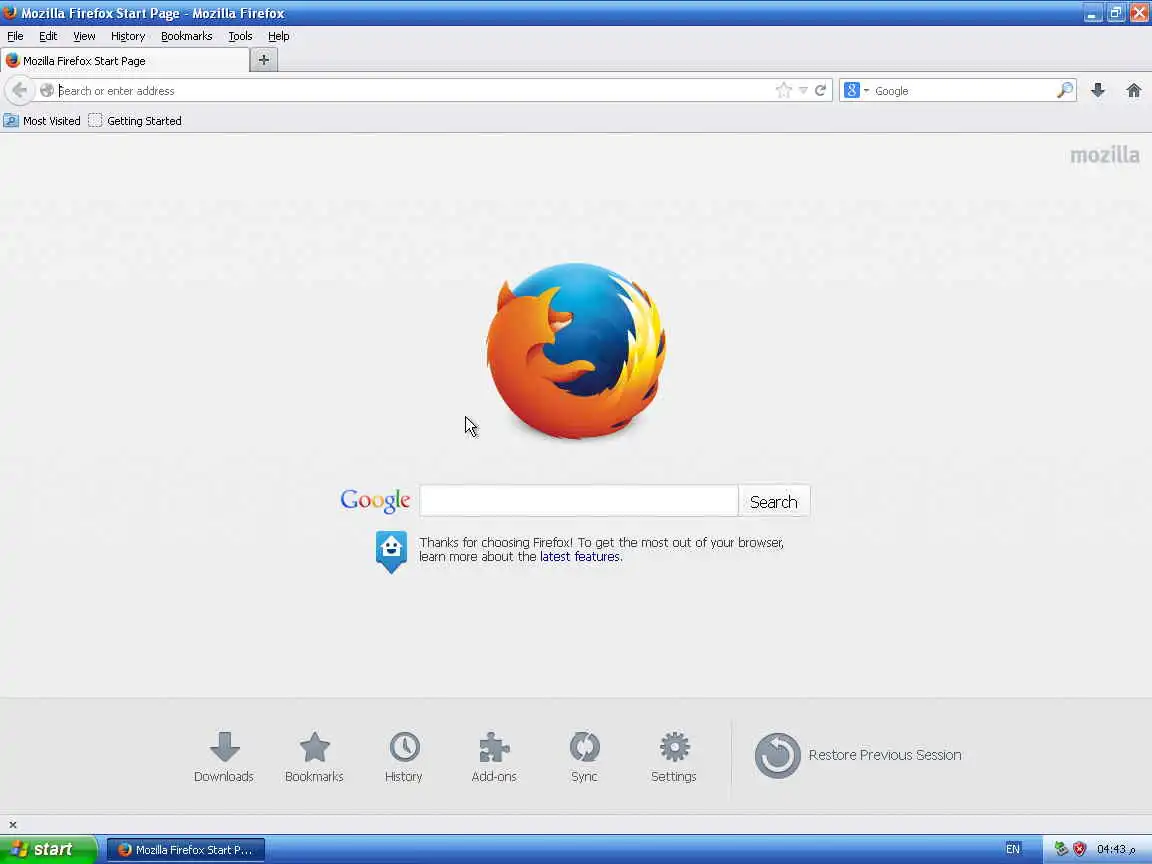Open the History clock shortcut
Image resolution: width=1152 pixels, height=864 pixels.
403,757
